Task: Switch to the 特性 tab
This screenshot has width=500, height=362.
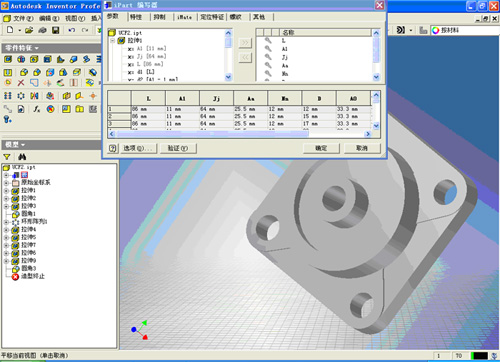Action: click(136, 17)
